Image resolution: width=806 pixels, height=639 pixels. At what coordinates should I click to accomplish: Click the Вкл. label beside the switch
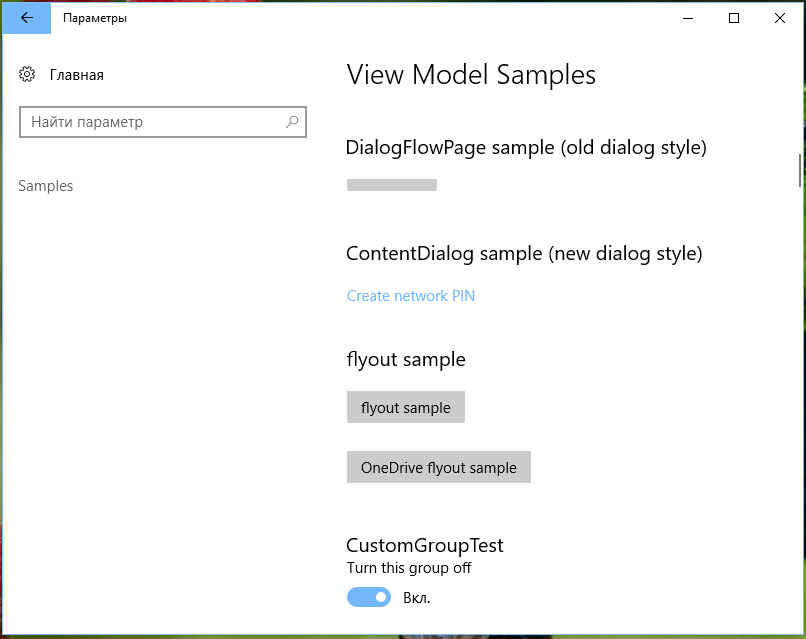(416, 598)
